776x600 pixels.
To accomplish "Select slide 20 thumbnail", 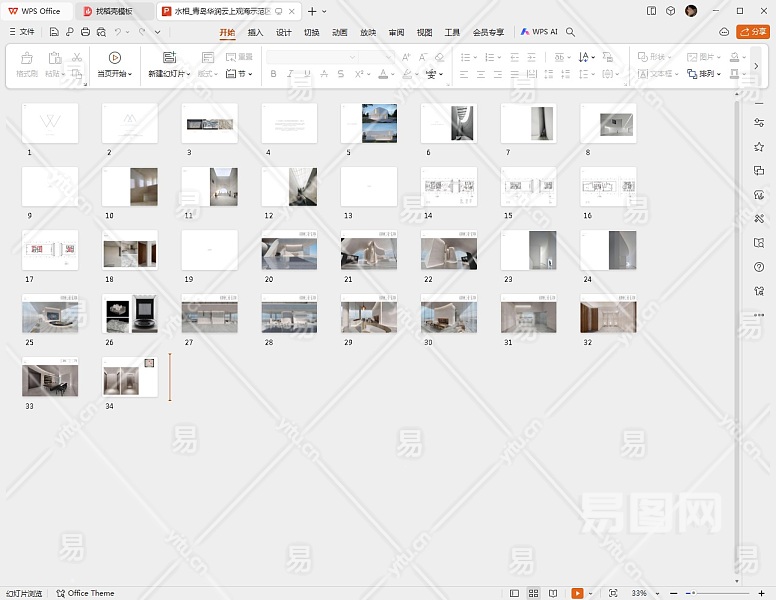I will click(289, 250).
